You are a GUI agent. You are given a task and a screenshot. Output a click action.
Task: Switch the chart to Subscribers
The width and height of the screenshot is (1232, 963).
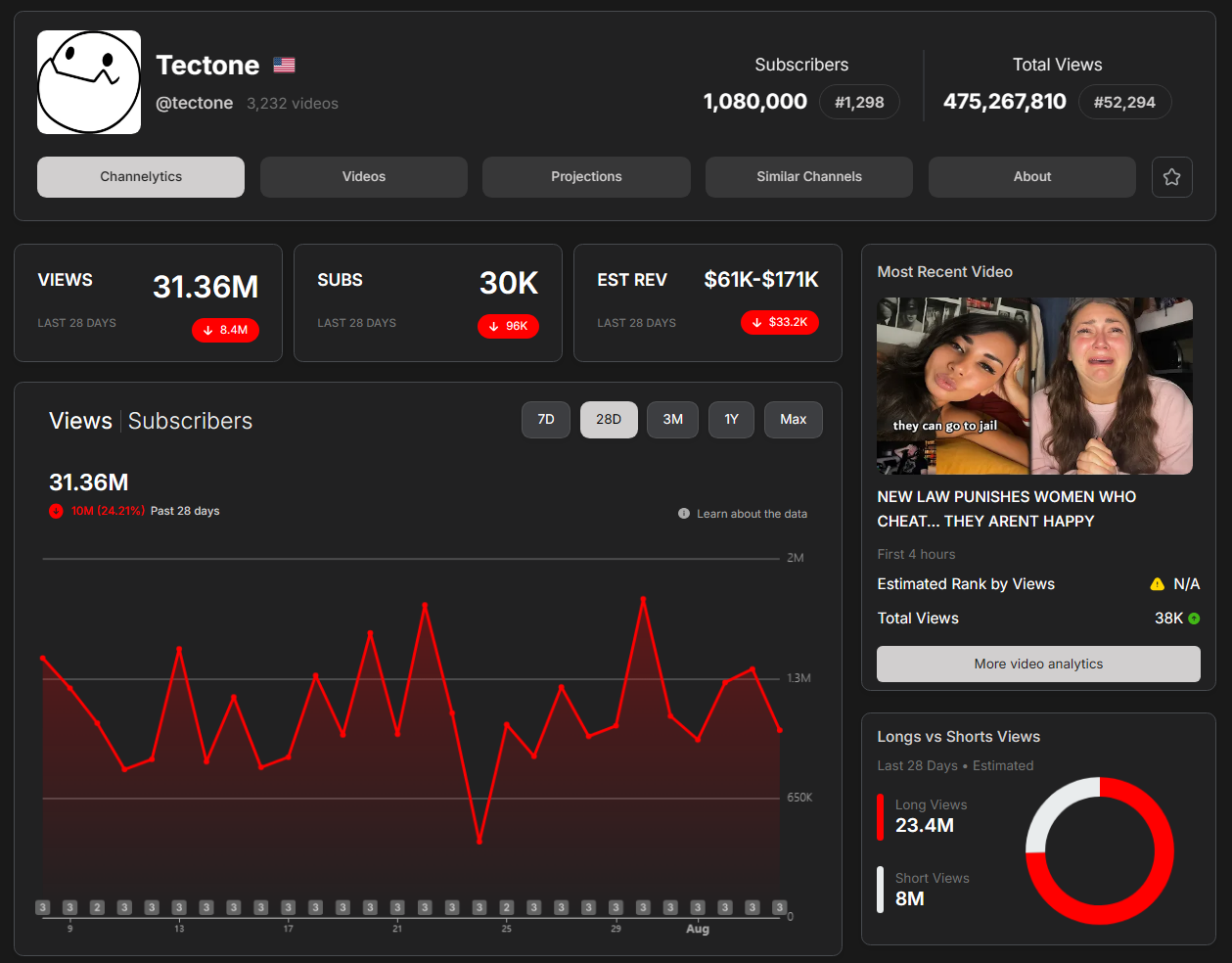click(190, 421)
